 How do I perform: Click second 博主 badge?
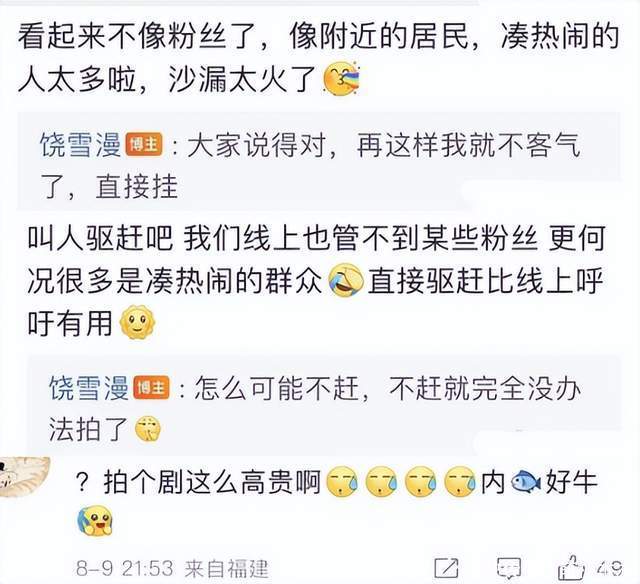point(151,387)
